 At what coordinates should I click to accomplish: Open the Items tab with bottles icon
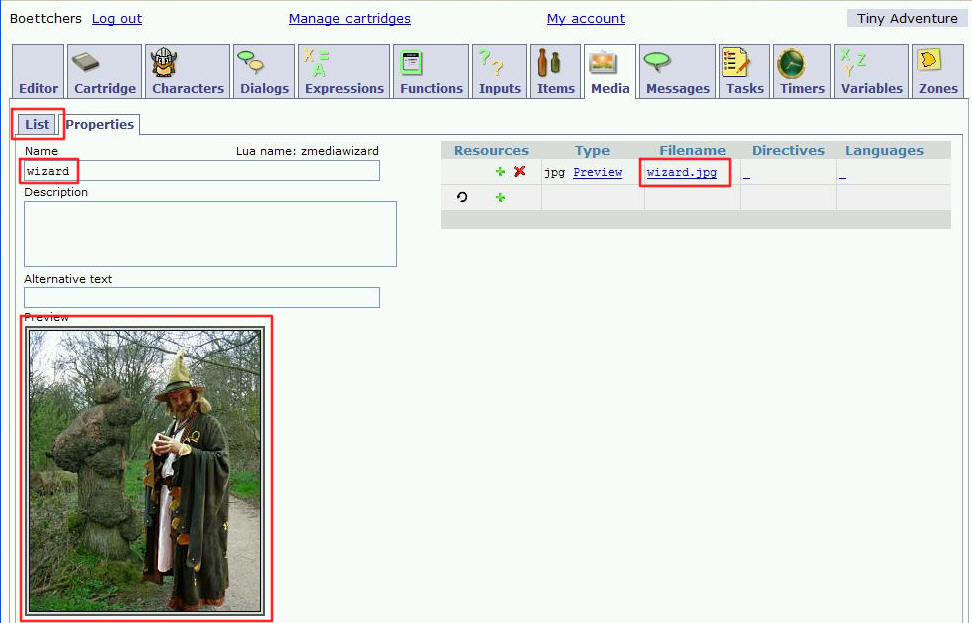click(x=555, y=72)
